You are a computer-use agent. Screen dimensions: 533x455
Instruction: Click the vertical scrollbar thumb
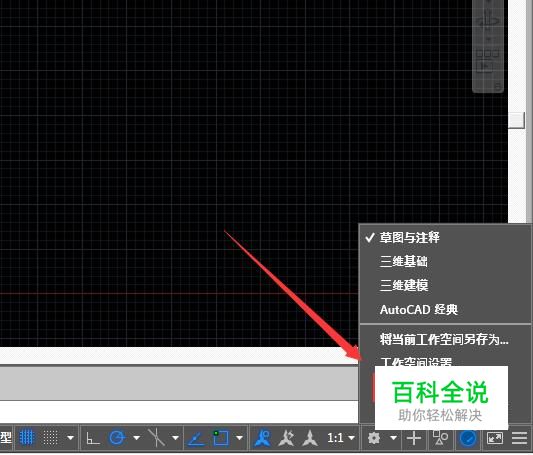pos(516,120)
